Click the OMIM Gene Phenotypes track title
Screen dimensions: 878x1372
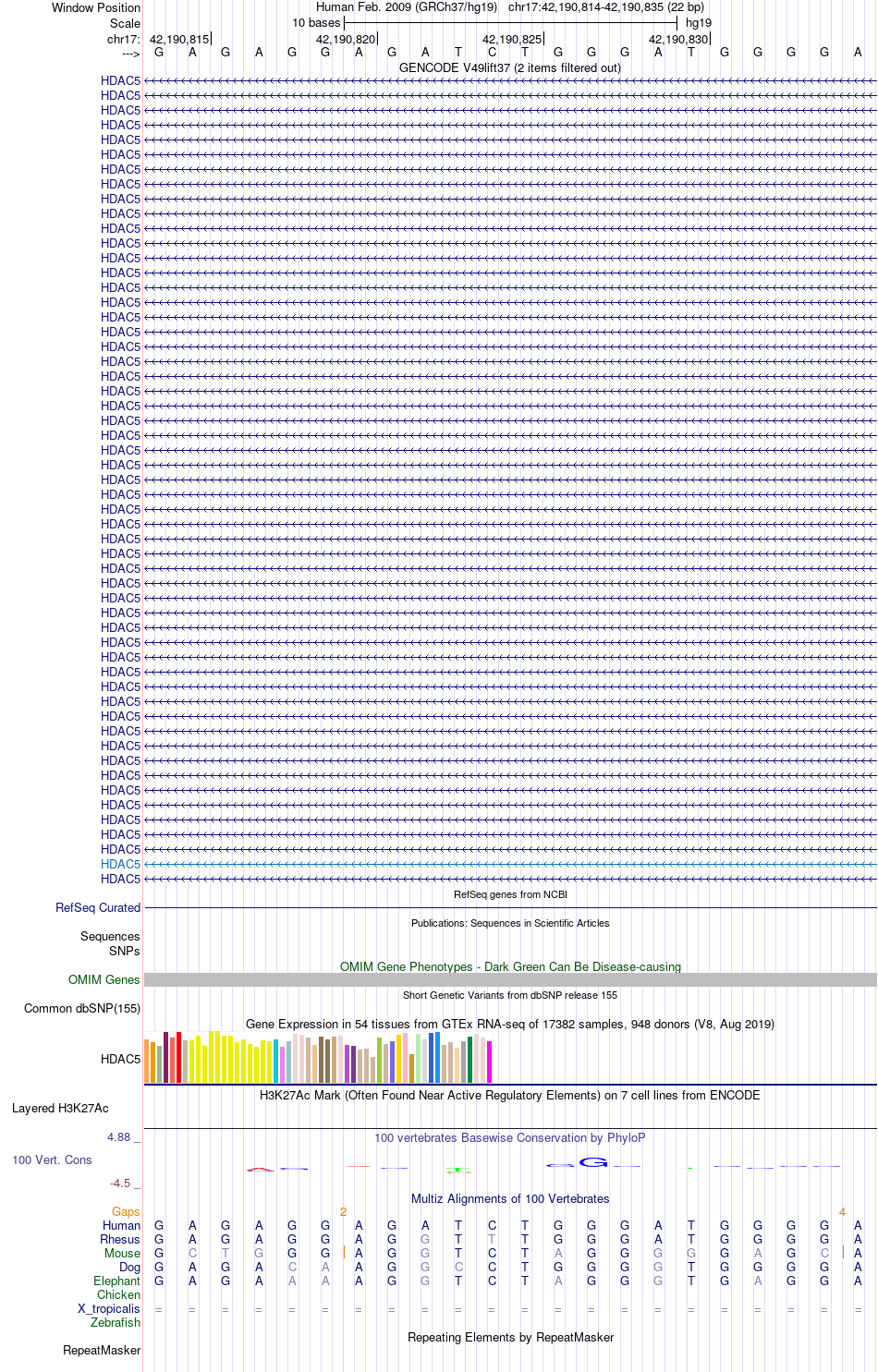(510, 966)
